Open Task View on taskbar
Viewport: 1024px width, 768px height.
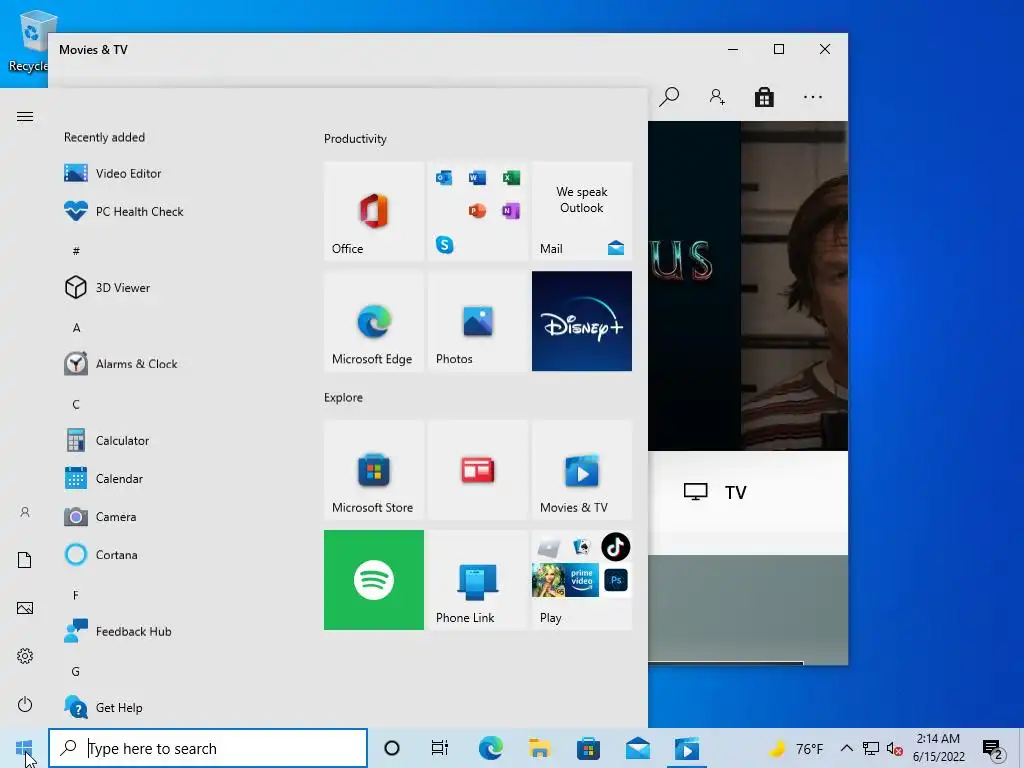point(440,748)
